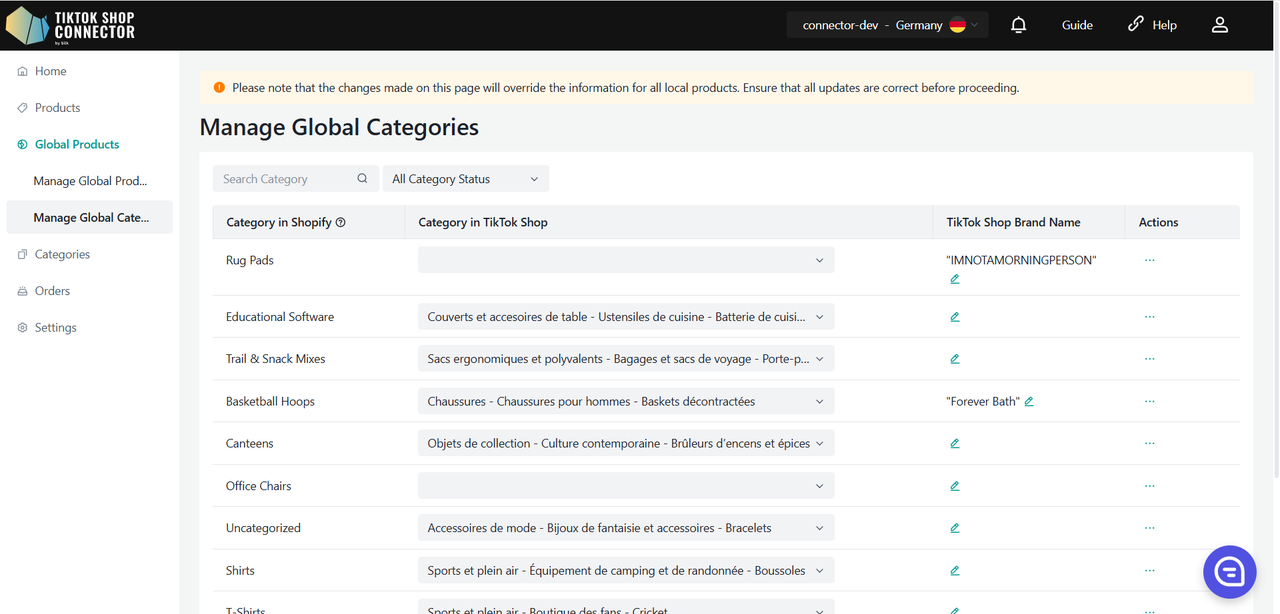This screenshot has height=614, width=1280.
Task: Click the TikTok Shop Connector logo
Action: [70, 25]
